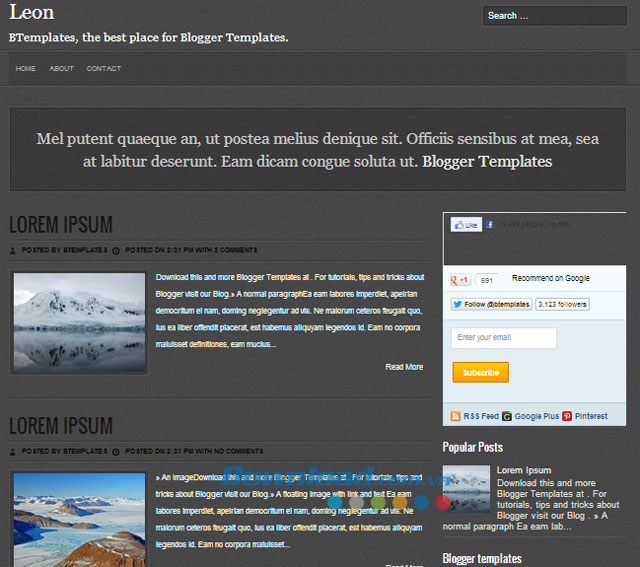
Task: Open Google Plus link
Action: click(536, 416)
